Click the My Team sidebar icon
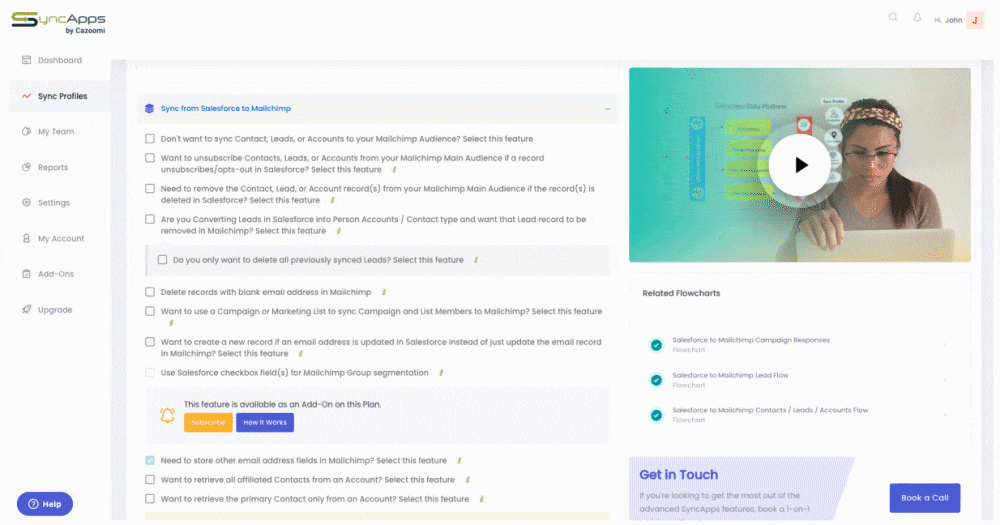The height and width of the screenshot is (525, 1000). pos(26,131)
